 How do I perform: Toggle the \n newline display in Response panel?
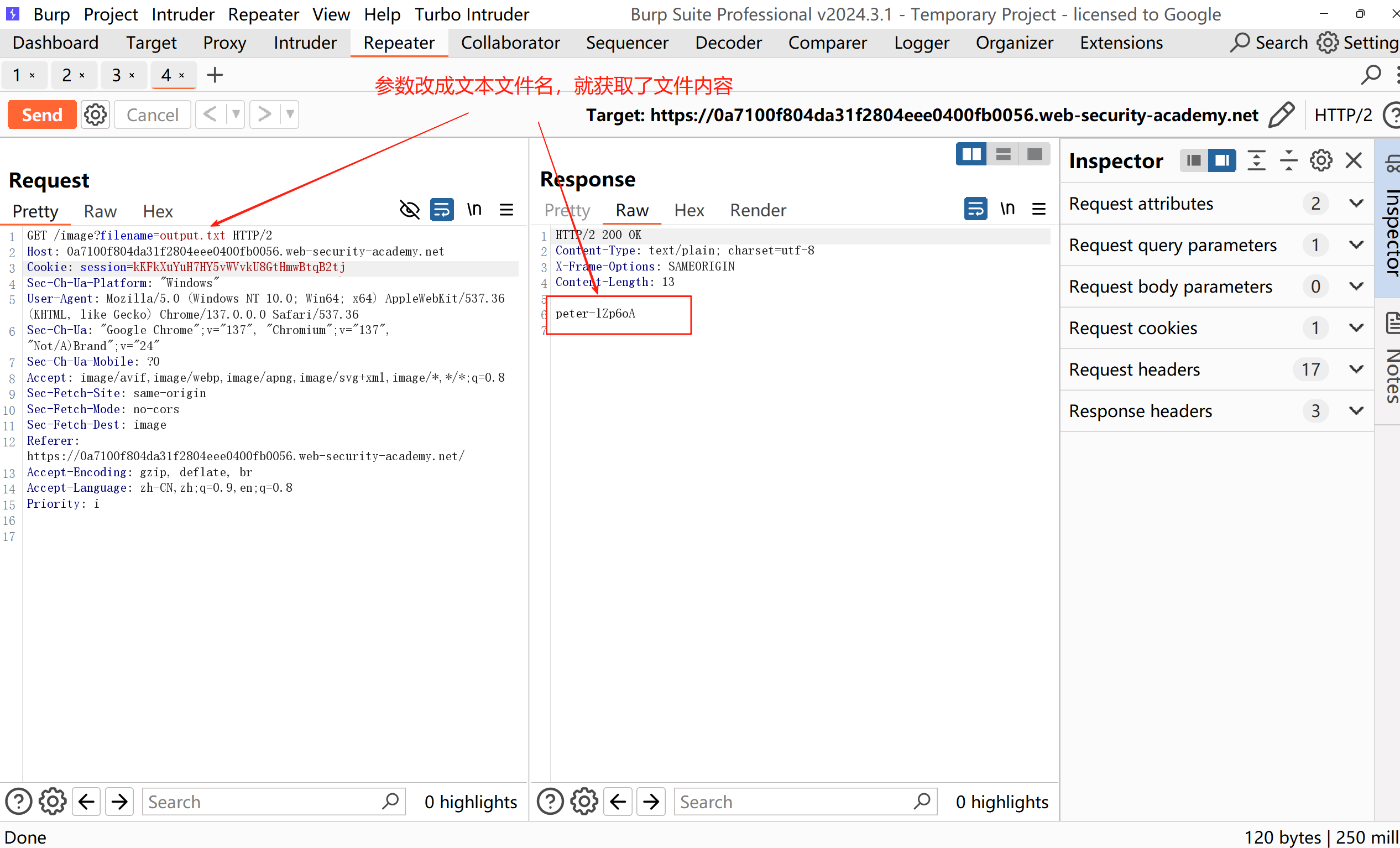(1007, 209)
